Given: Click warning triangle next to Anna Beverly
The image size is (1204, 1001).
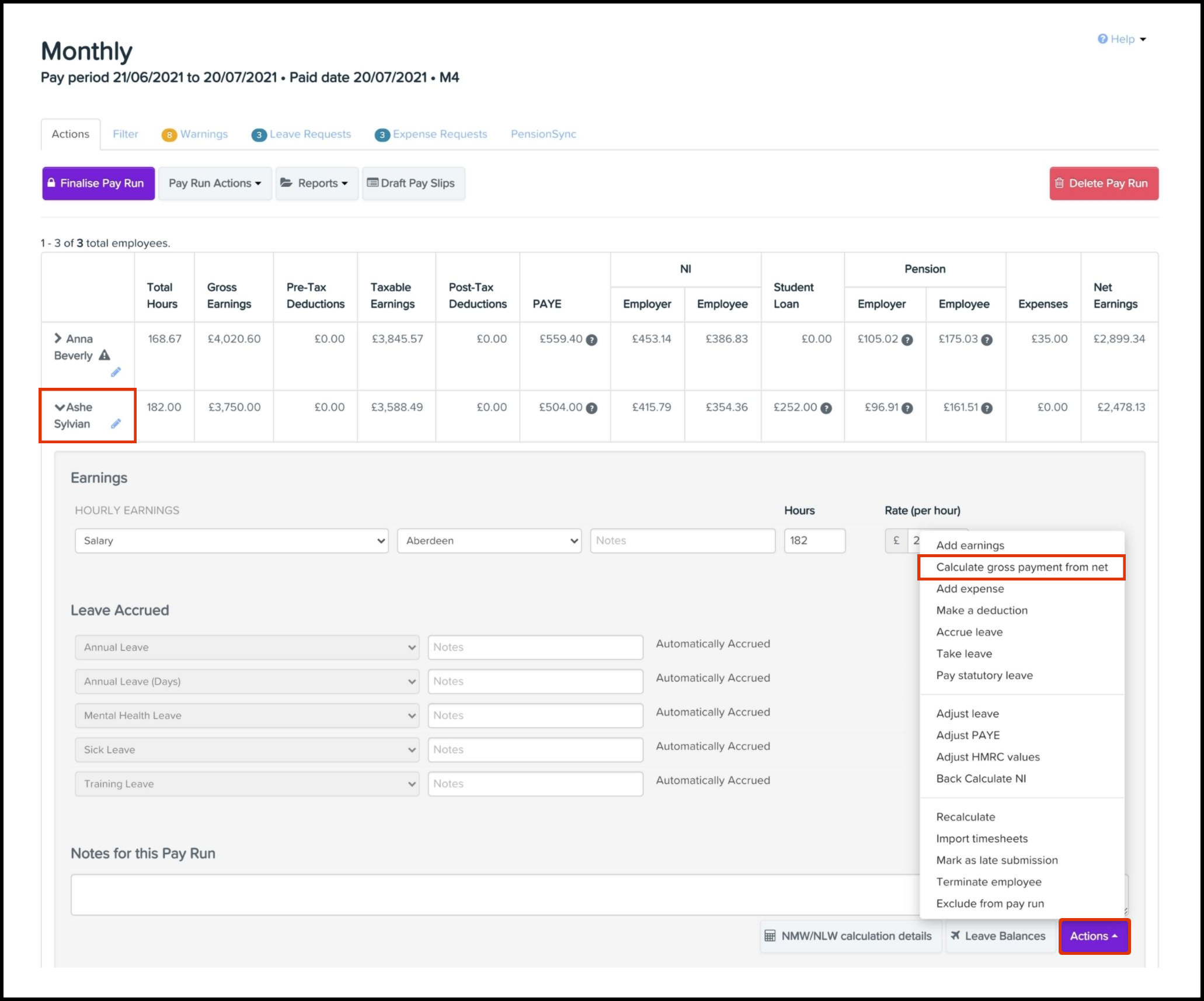Looking at the screenshot, I should point(105,355).
